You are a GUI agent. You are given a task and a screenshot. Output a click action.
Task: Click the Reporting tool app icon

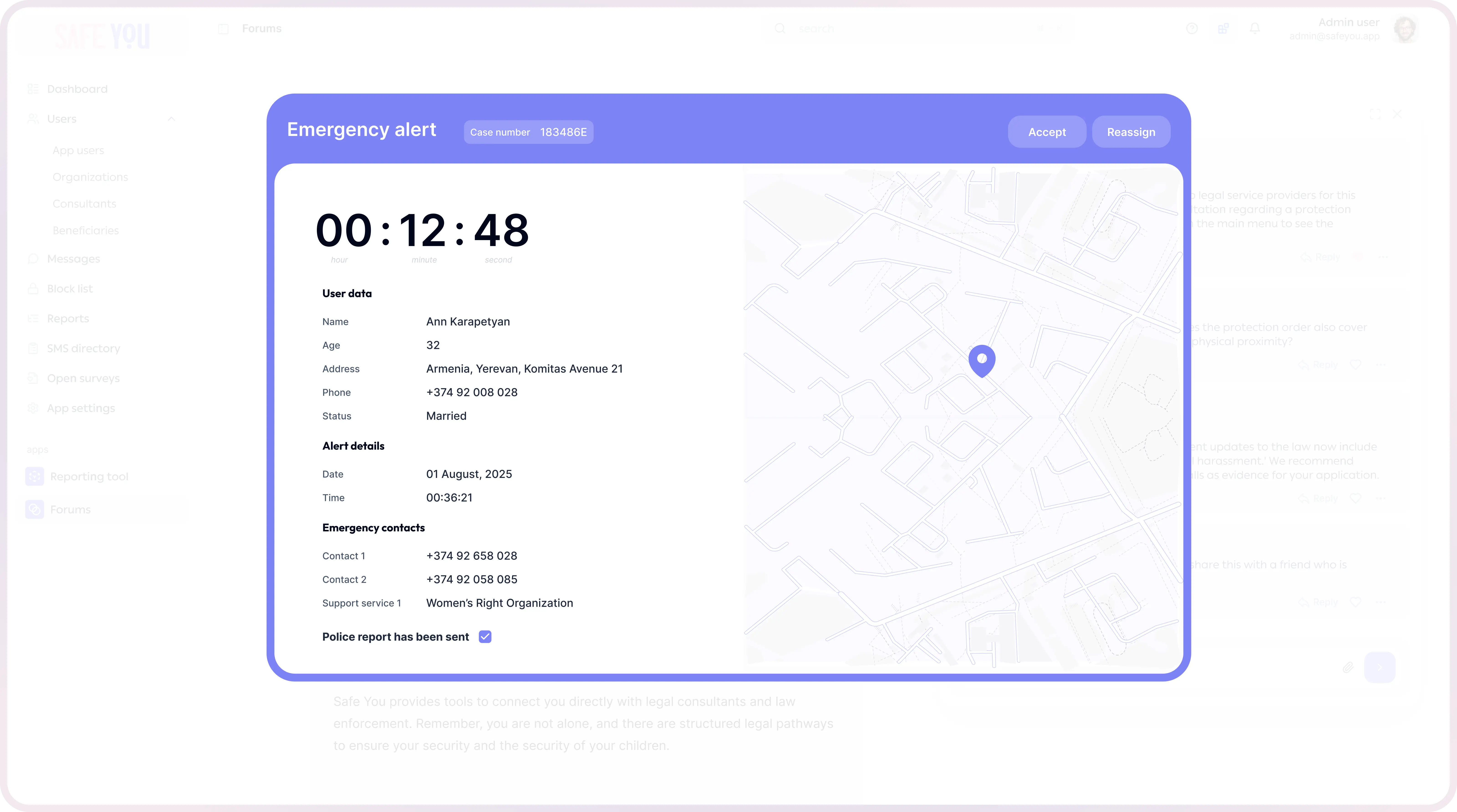[x=35, y=477]
